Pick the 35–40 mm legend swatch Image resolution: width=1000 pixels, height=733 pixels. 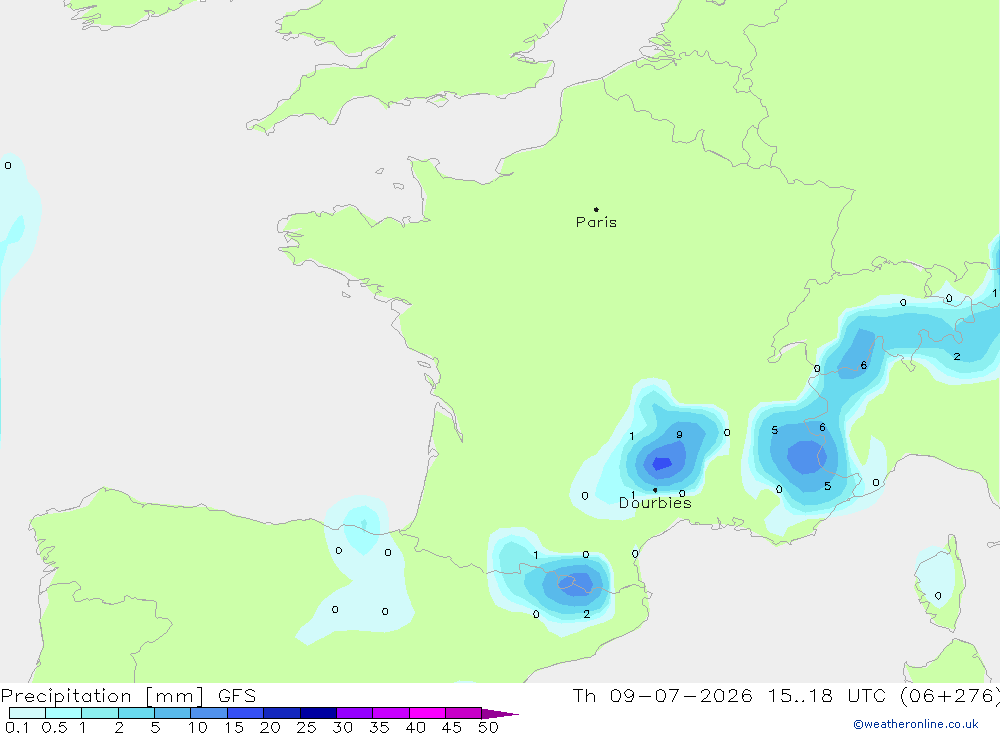(x=391, y=713)
